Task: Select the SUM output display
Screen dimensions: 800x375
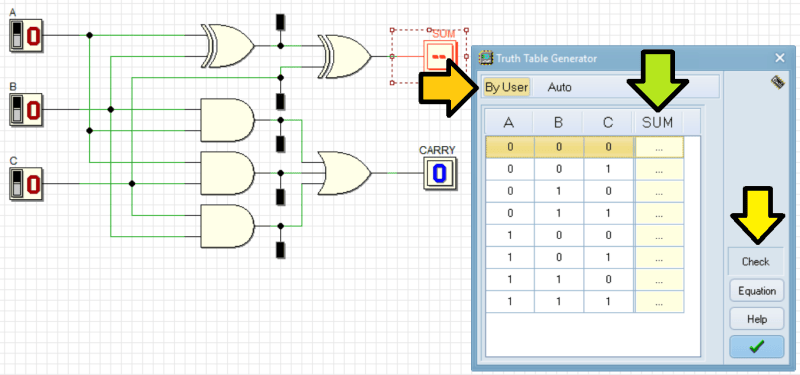Action: tap(440, 57)
